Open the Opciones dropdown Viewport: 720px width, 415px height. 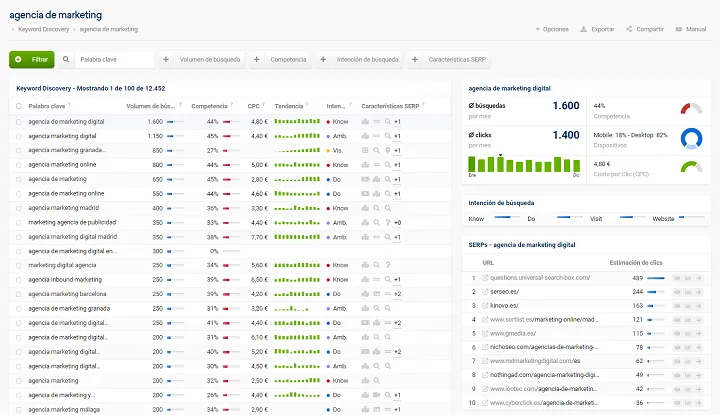[x=551, y=29]
